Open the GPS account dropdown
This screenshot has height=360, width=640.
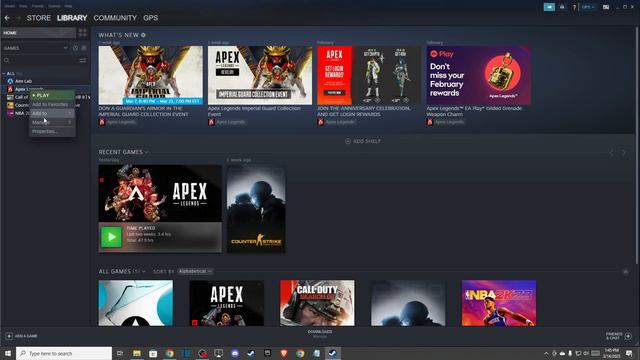(x=588, y=7)
